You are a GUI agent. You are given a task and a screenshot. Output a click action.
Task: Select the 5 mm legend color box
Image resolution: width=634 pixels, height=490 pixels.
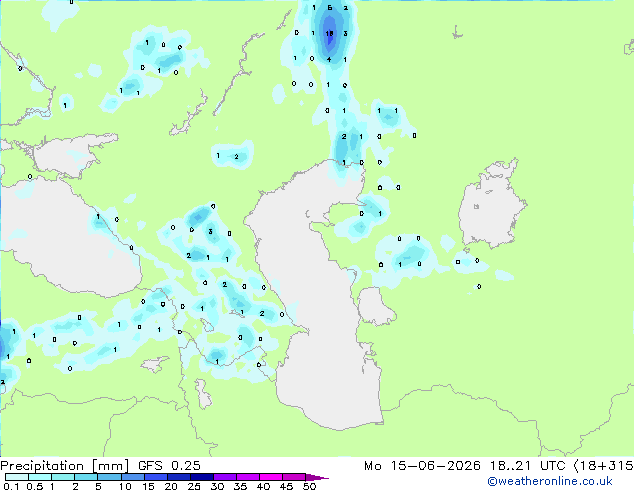coord(110,477)
